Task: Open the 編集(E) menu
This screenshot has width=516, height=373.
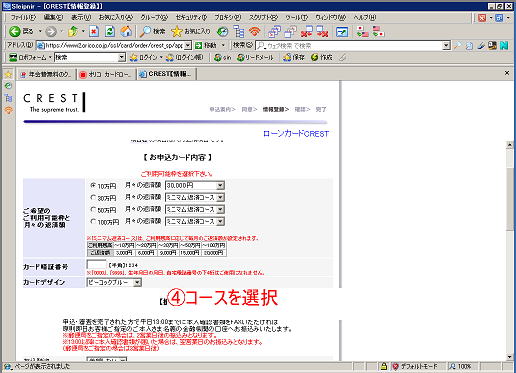Action: [53, 17]
